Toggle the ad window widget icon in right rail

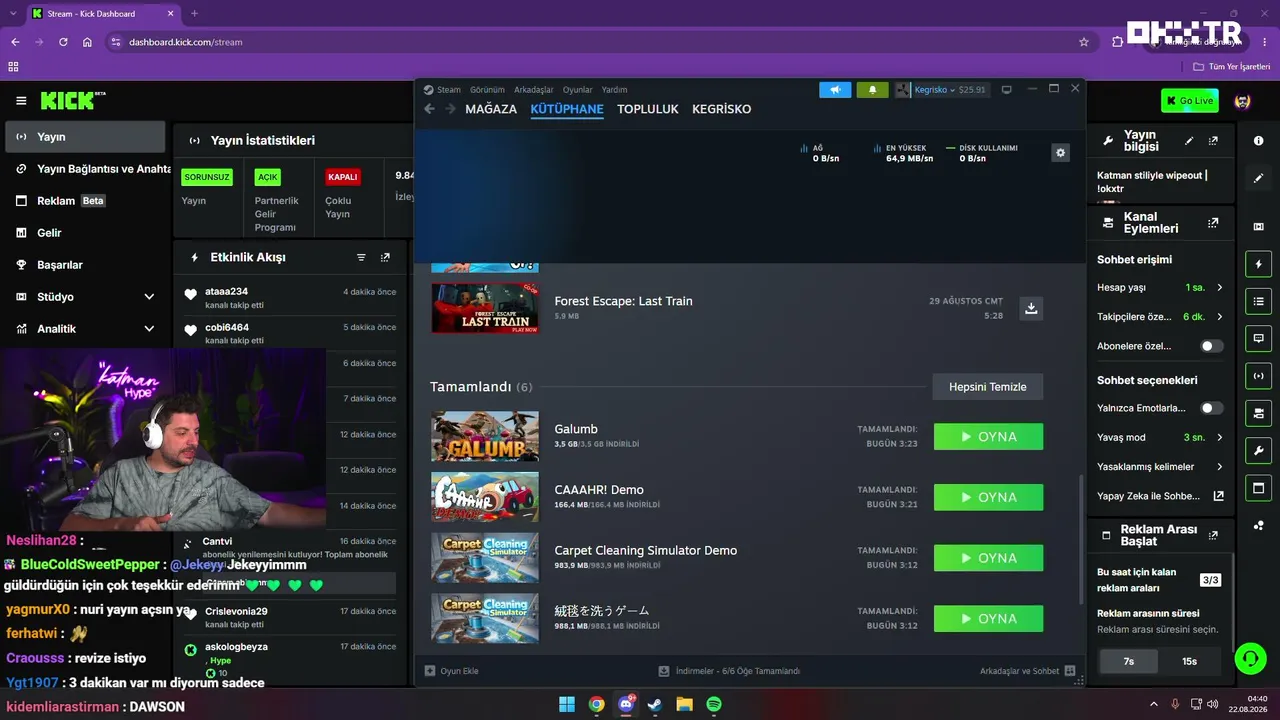pos(1258,488)
